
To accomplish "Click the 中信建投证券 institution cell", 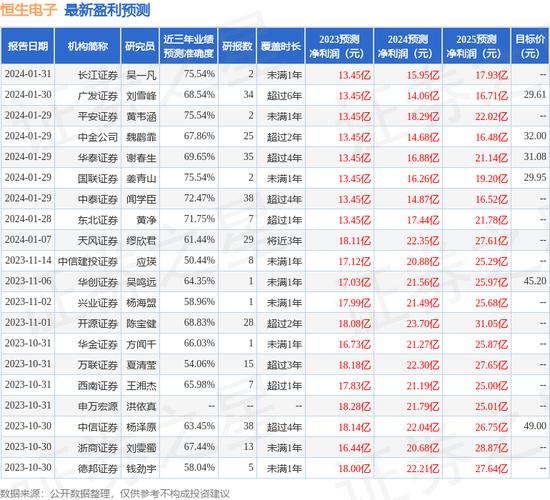I will click(x=88, y=261).
